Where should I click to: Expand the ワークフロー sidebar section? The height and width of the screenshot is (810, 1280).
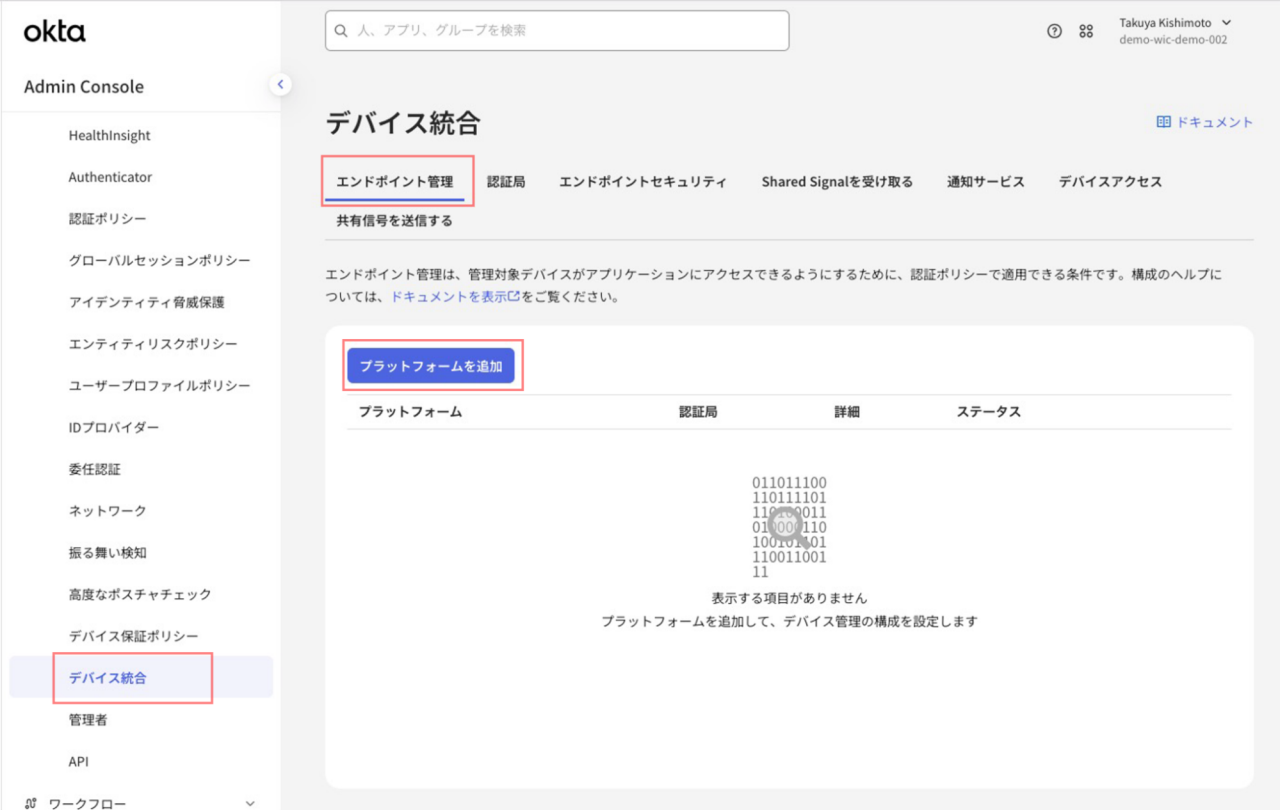pyautogui.click(x=250, y=802)
